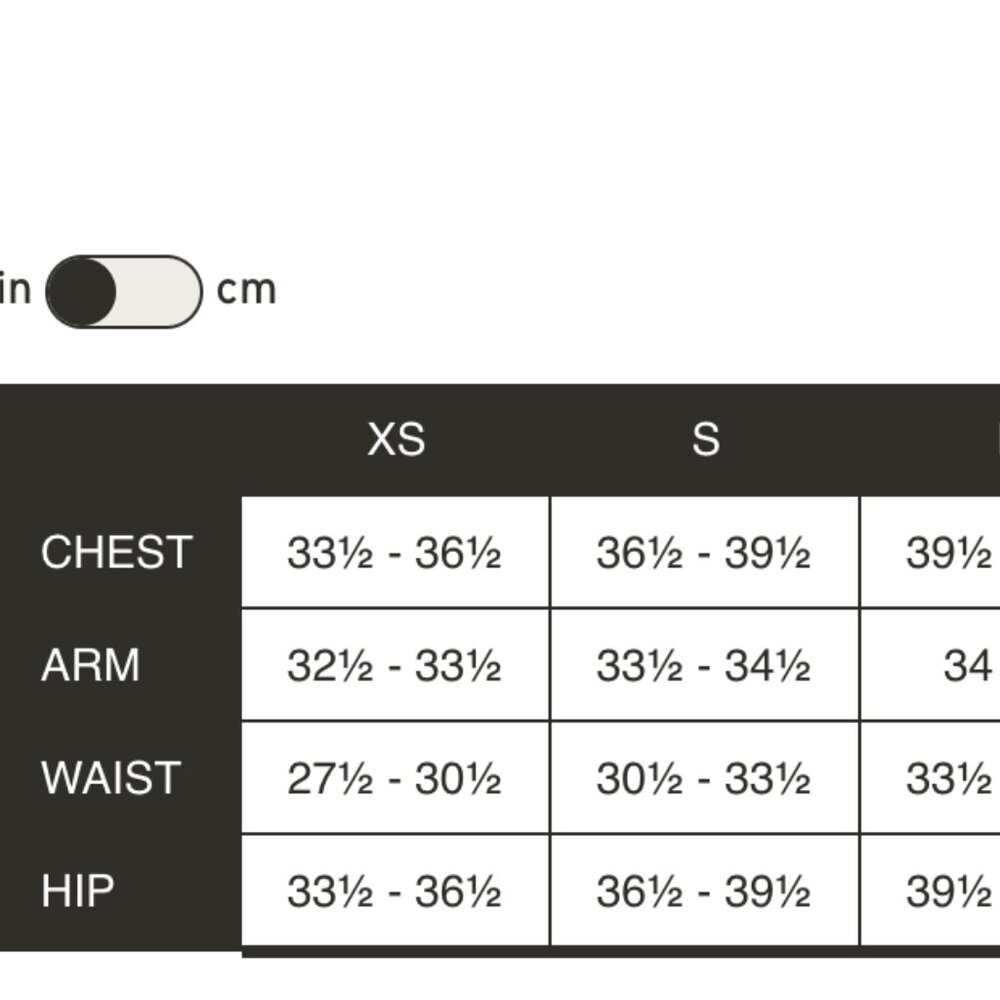Click the WAIST row label
Image resolution: width=1000 pixels, height=1000 pixels.
(110, 778)
